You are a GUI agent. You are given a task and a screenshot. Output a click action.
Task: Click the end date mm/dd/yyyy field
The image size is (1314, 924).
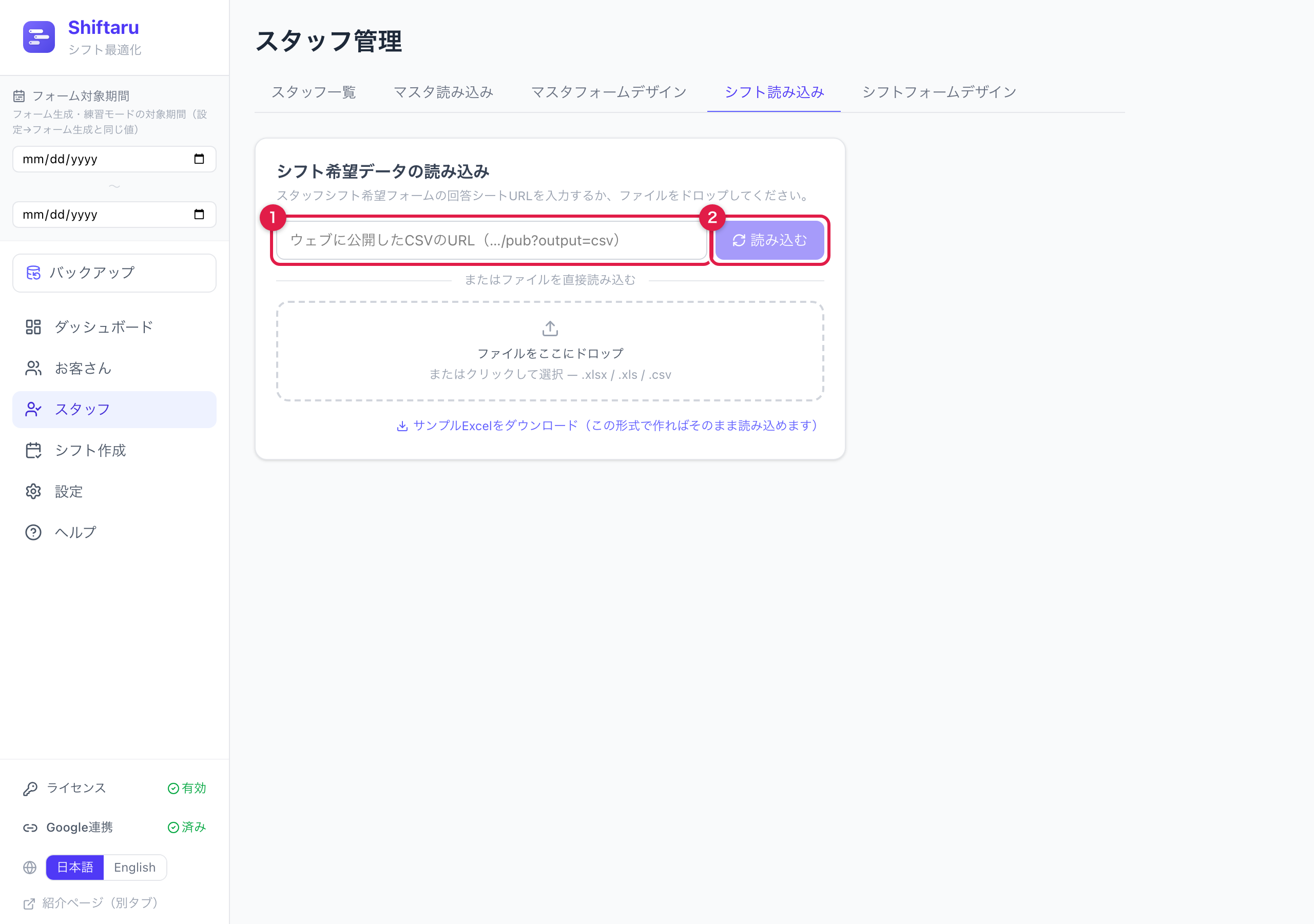click(114, 215)
